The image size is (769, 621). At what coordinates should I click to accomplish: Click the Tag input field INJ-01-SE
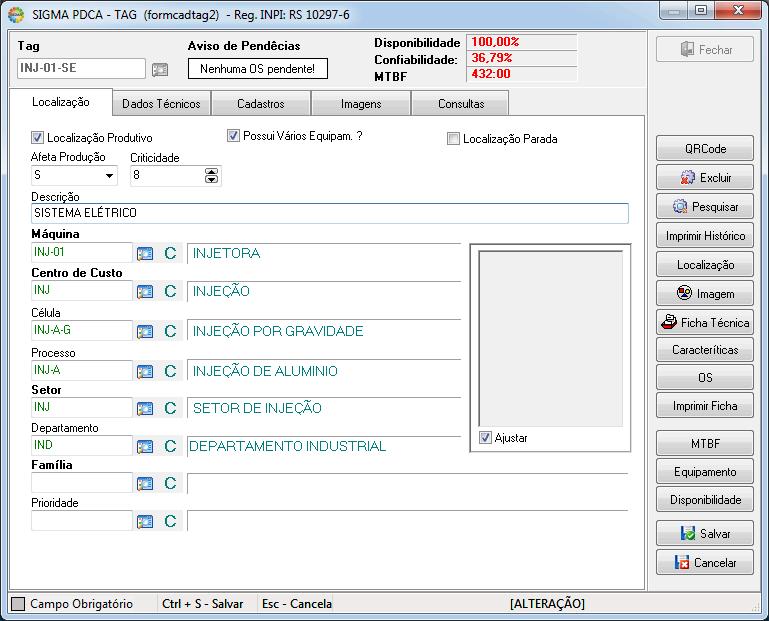[81, 68]
